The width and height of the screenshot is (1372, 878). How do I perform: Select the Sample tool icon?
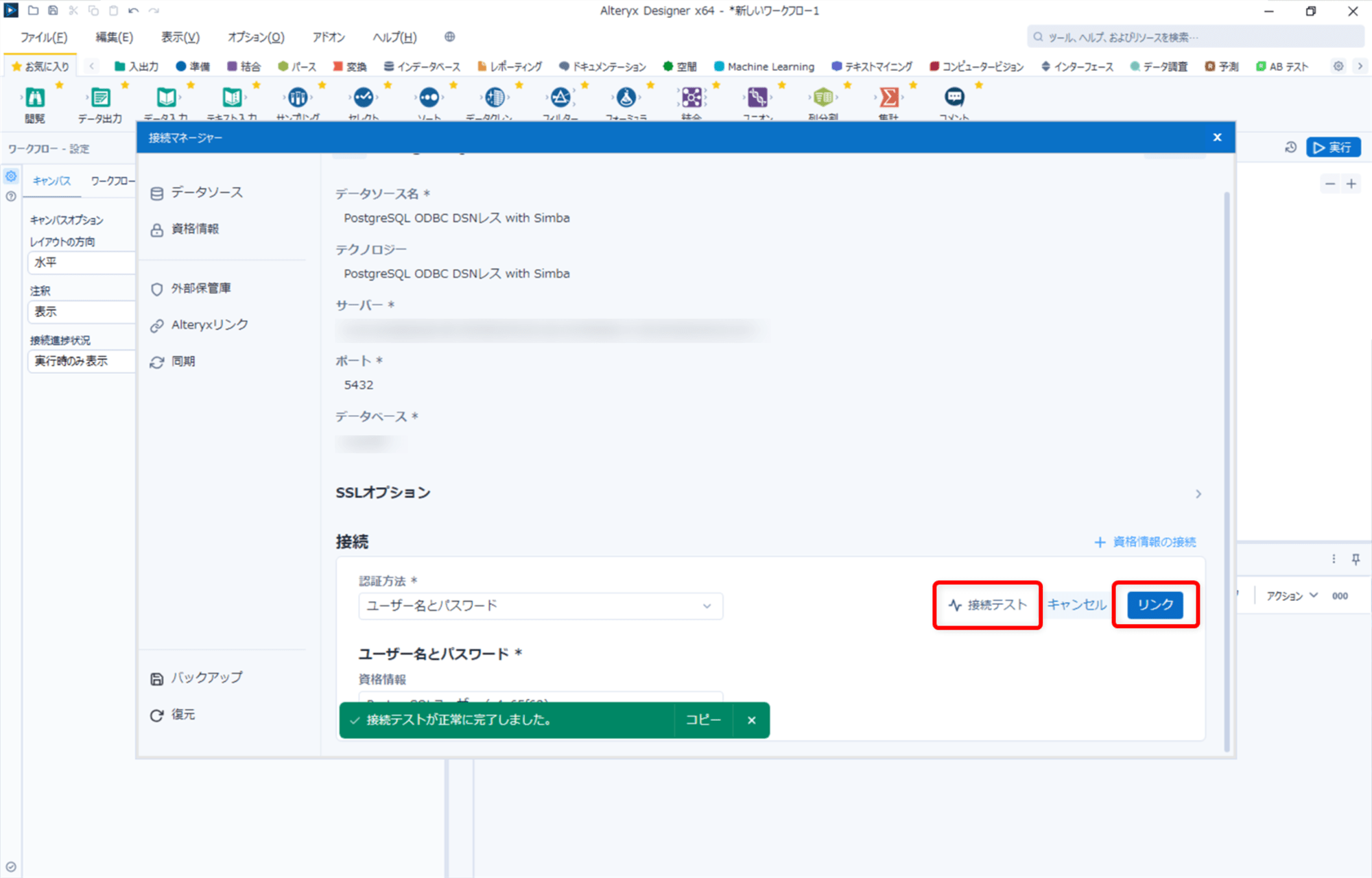[x=298, y=97]
